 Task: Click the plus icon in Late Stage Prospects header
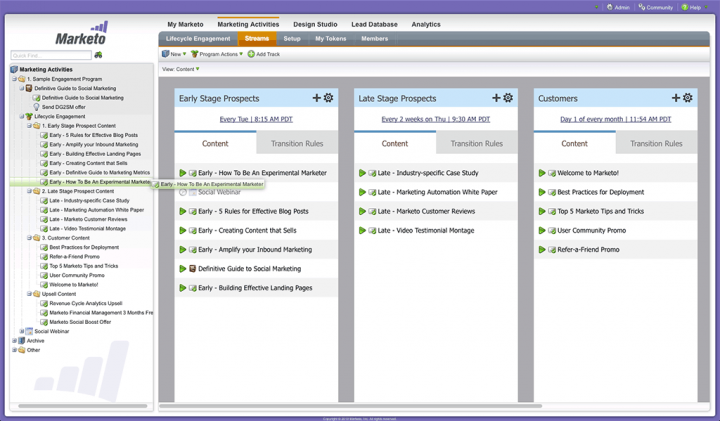tap(496, 98)
